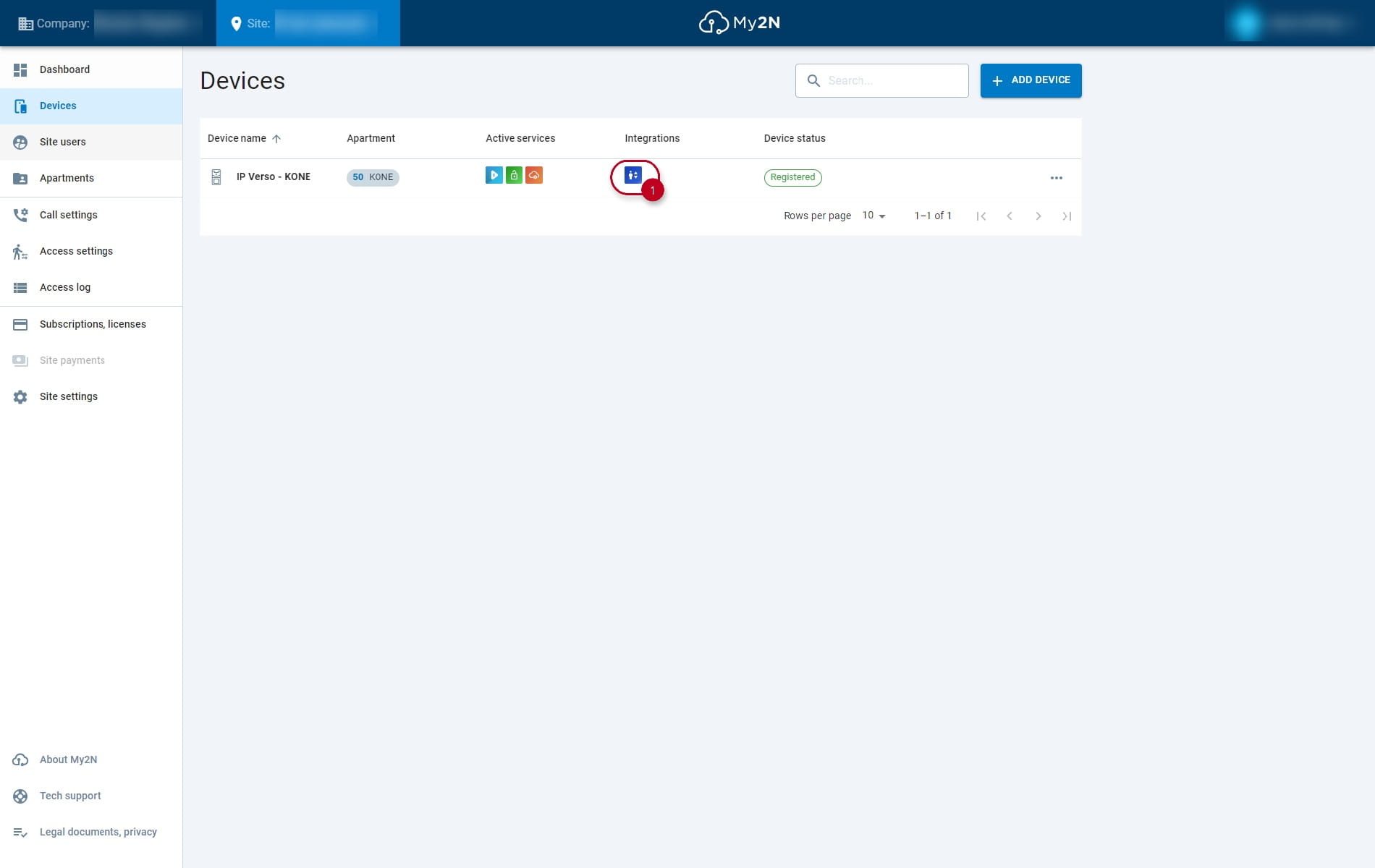Click the search magnifier icon
Viewport: 1375px width, 868px height.
[813, 80]
